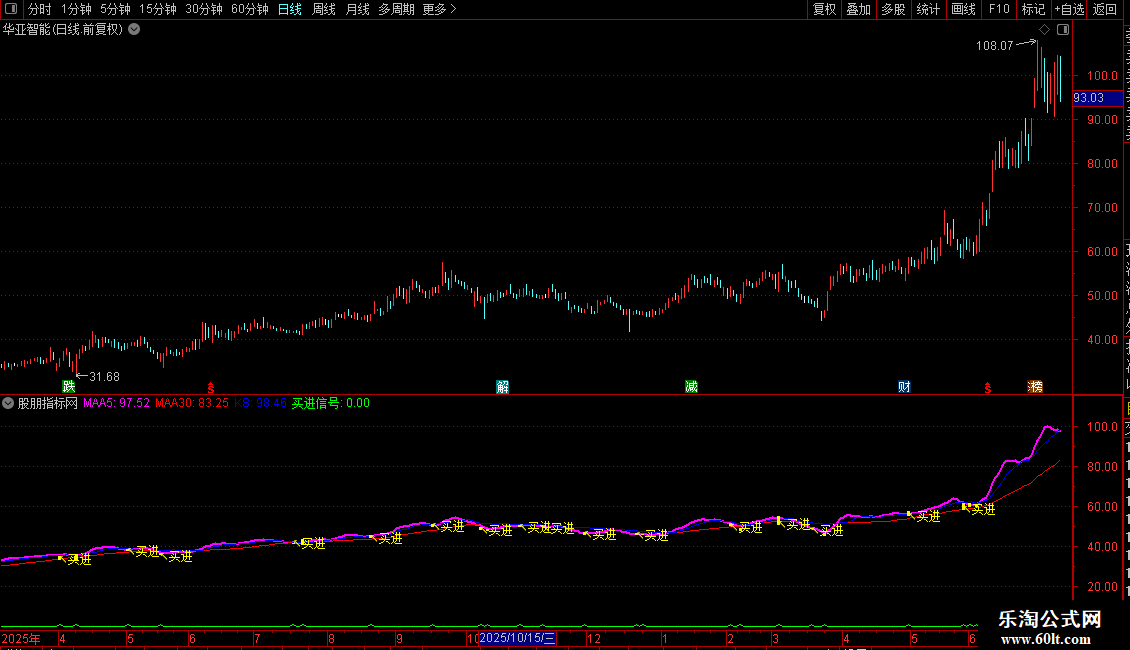Click the 80.00 label on indicator axis
This screenshot has height=650, width=1130.
(x=1102, y=467)
